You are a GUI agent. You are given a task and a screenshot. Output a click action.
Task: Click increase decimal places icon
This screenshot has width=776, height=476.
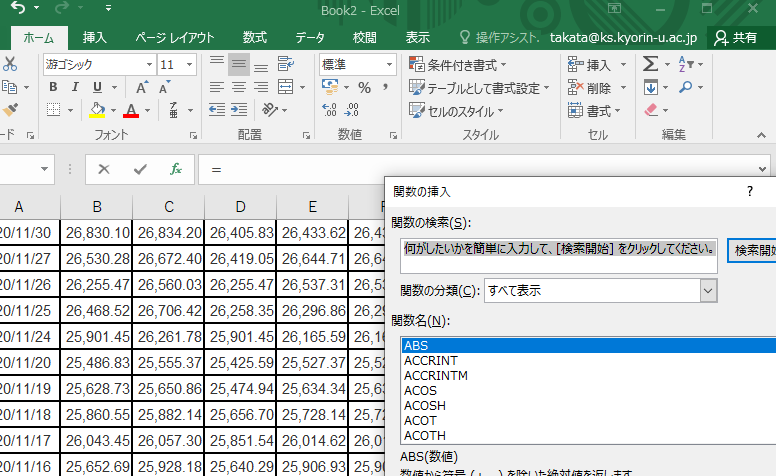329,110
